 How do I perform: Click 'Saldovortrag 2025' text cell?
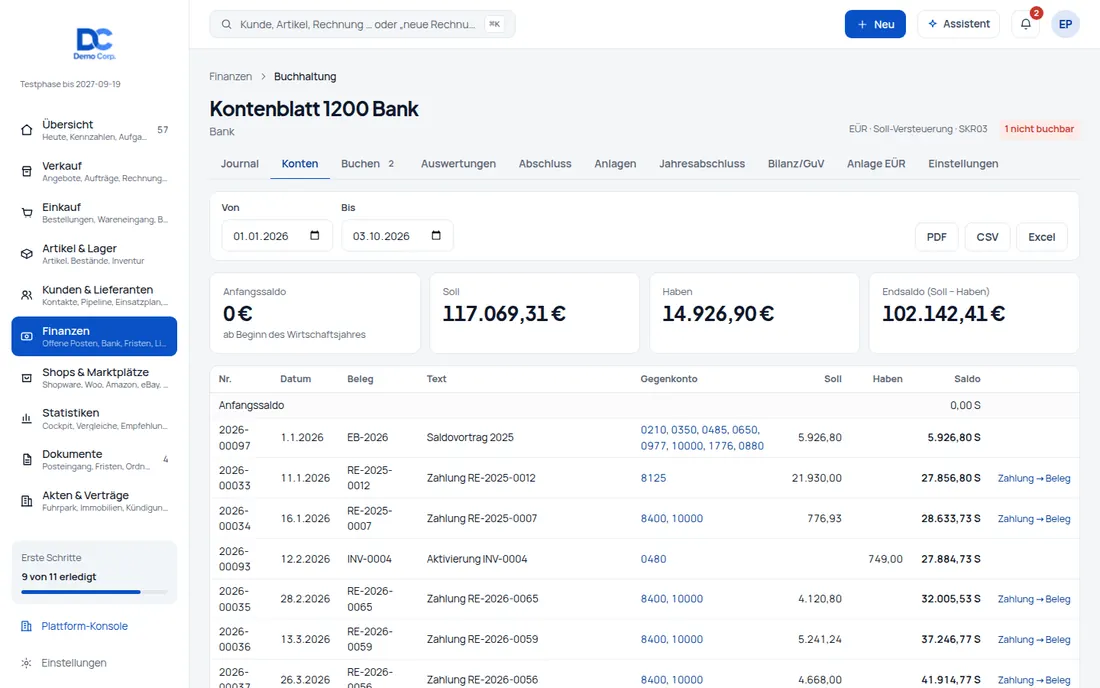tap(470, 438)
